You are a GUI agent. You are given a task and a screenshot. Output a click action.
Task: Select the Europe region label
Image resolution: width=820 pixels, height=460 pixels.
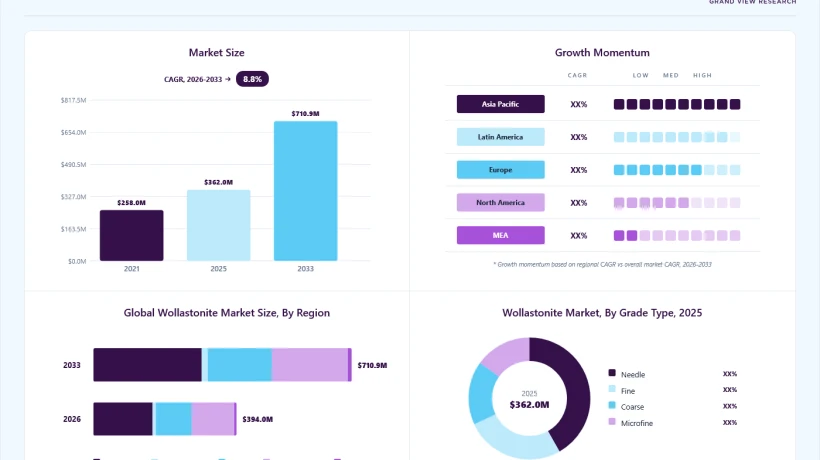[x=500, y=170]
